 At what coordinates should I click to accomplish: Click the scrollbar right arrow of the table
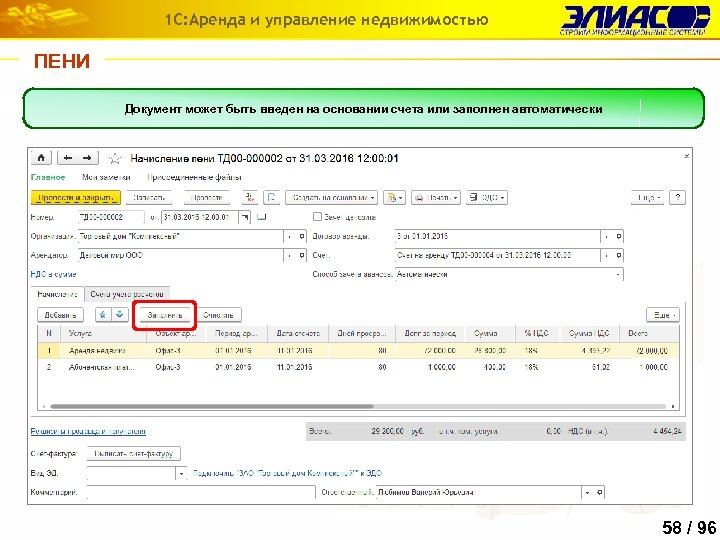tap(673, 406)
